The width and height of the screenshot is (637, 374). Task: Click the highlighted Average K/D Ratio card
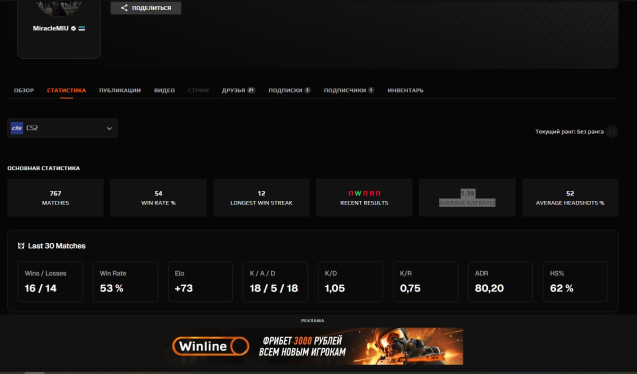click(467, 198)
